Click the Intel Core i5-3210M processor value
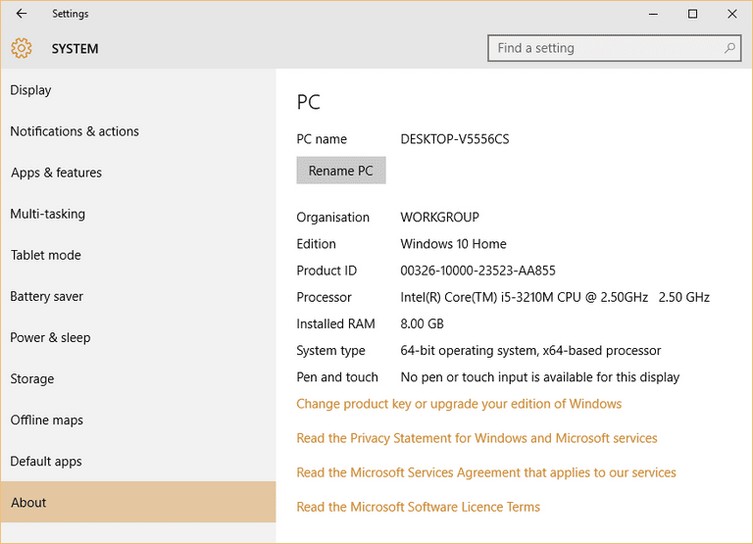This screenshot has width=753, height=544. click(555, 297)
